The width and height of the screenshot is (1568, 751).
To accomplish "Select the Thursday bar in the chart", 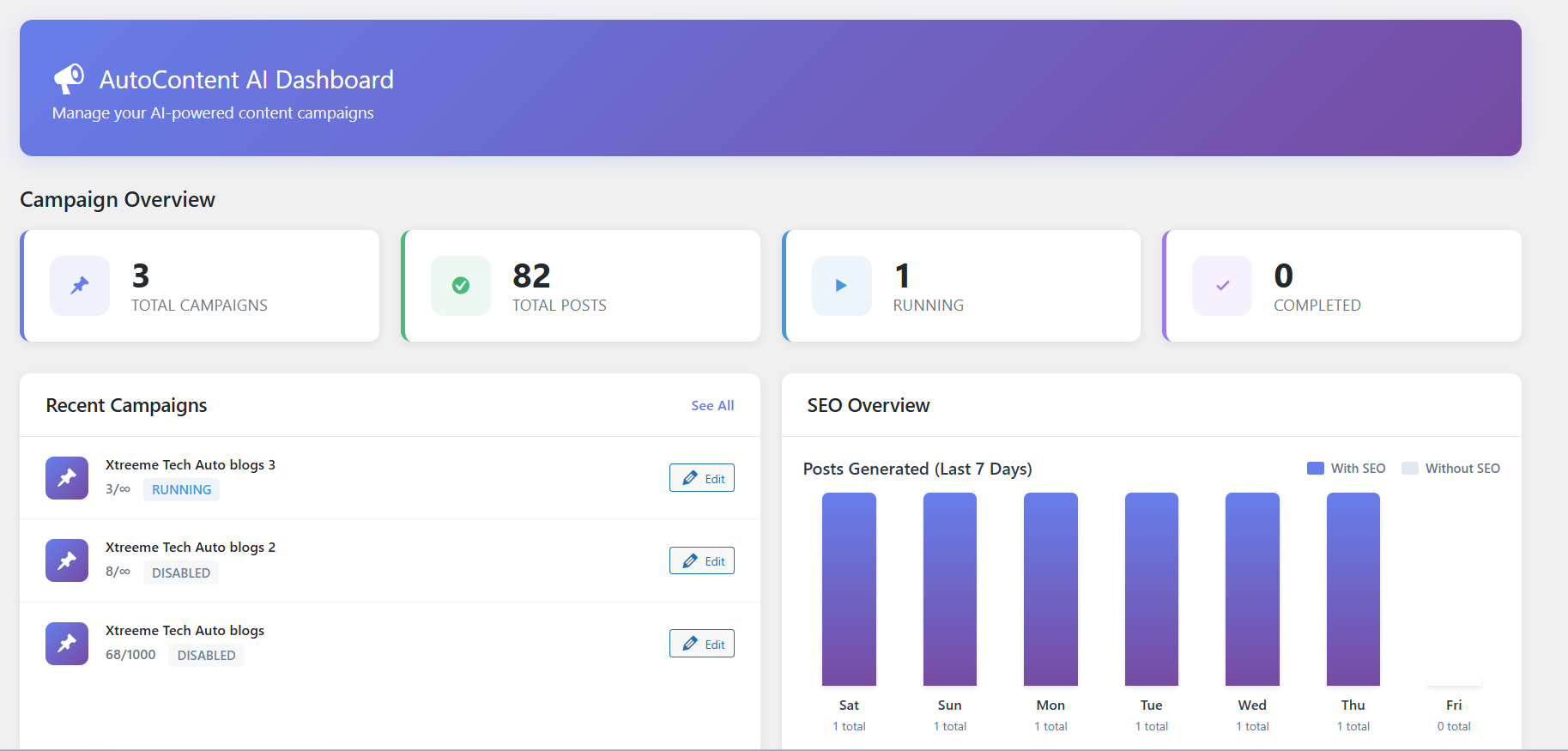I will 1353,589.
